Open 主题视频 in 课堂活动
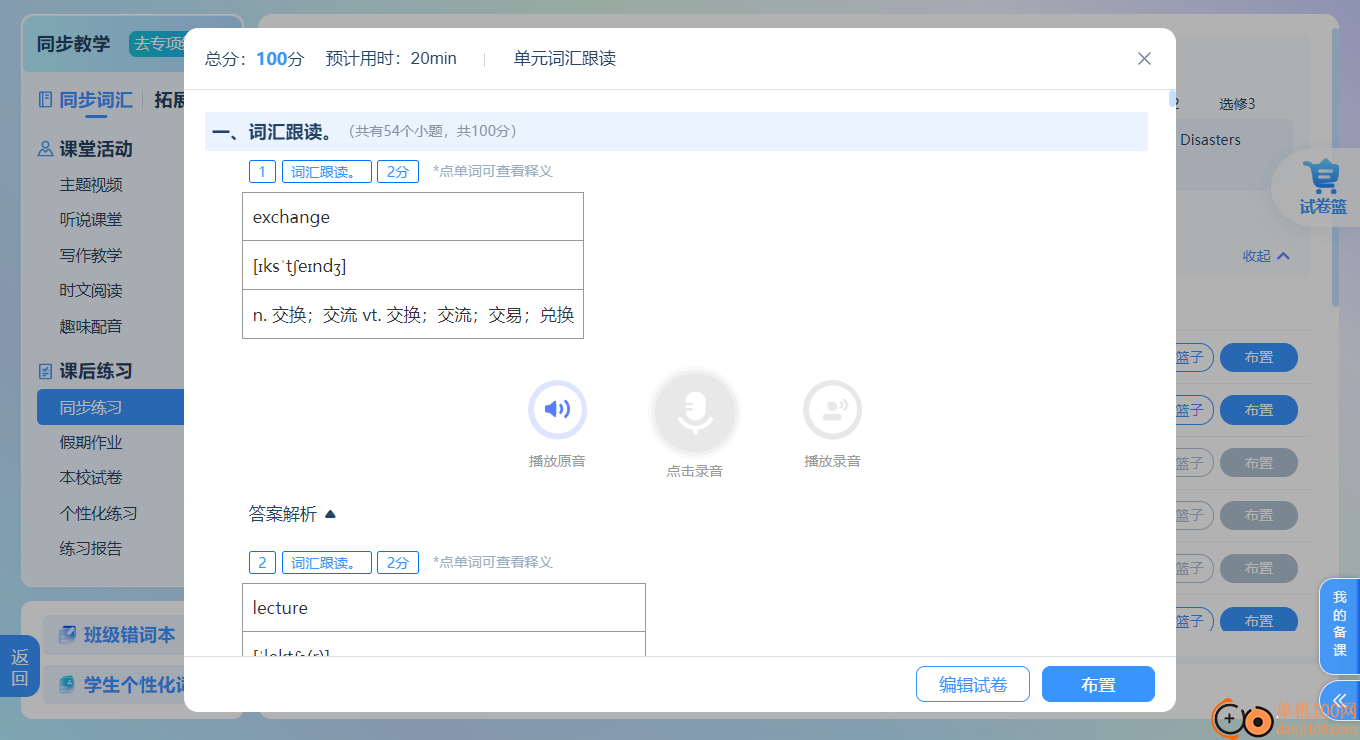1360x740 pixels. [91, 185]
